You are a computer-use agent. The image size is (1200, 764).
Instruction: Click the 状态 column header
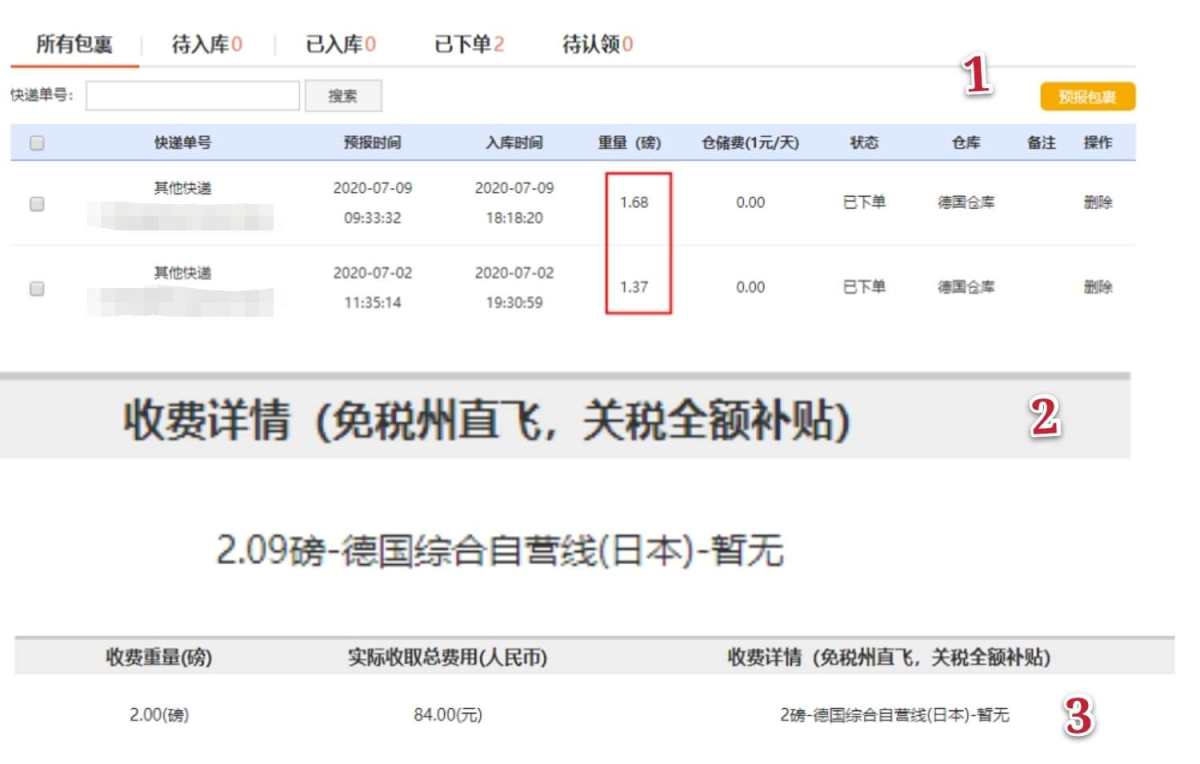tap(864, 143)
